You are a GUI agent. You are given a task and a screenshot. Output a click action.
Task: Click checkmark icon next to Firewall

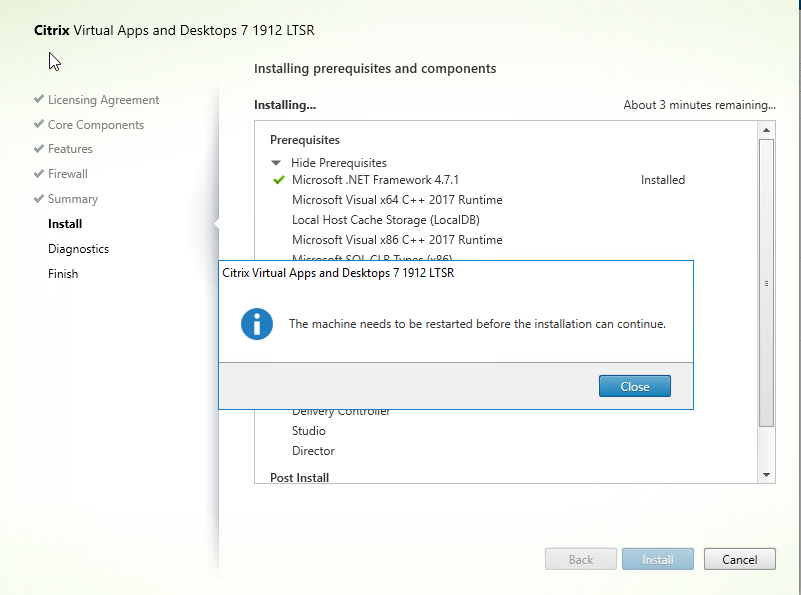coord(39,174)
